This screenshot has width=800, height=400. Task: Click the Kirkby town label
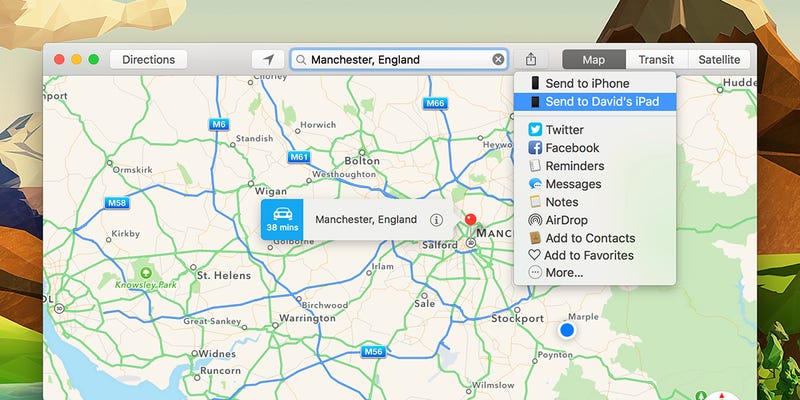coord(126,234)
